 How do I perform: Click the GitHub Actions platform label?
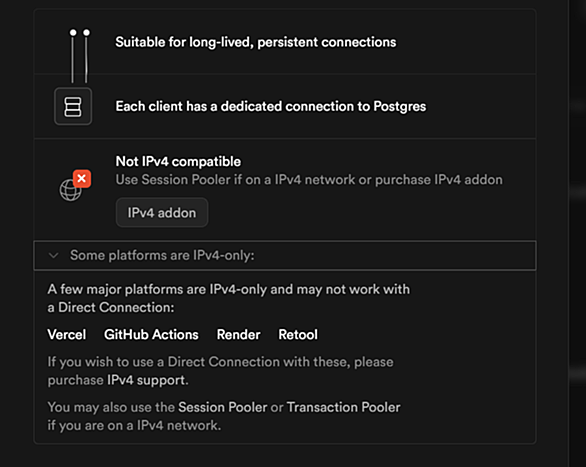[x=151, y=334]
